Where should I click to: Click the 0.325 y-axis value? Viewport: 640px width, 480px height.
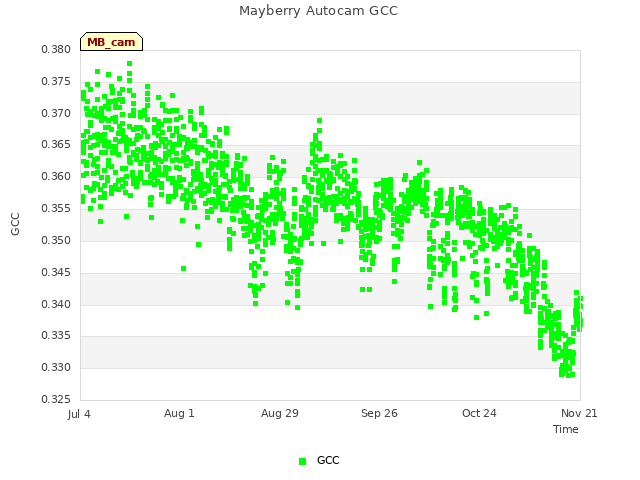click(x=56, y=399)
